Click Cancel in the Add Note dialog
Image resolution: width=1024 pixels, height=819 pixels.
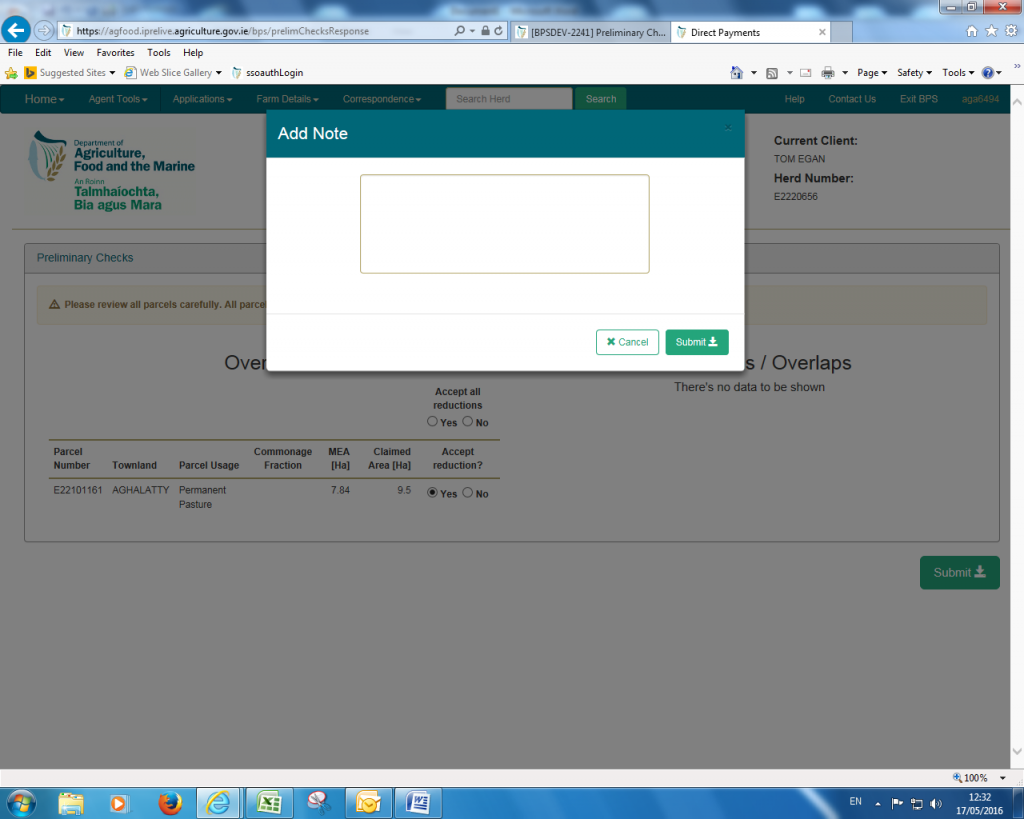pyautogui.click(x=627, y=342)
